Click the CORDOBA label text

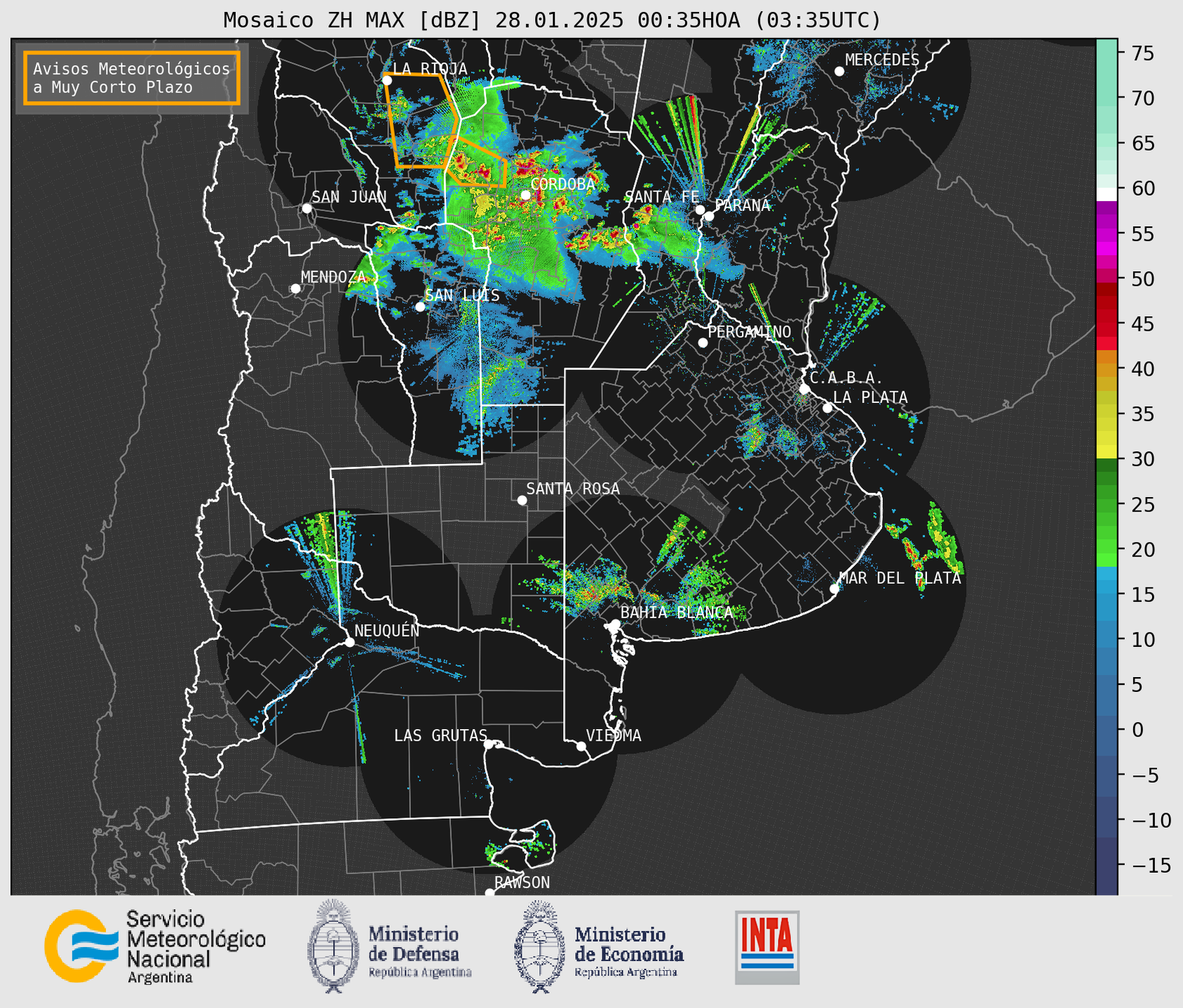(562, 184)
